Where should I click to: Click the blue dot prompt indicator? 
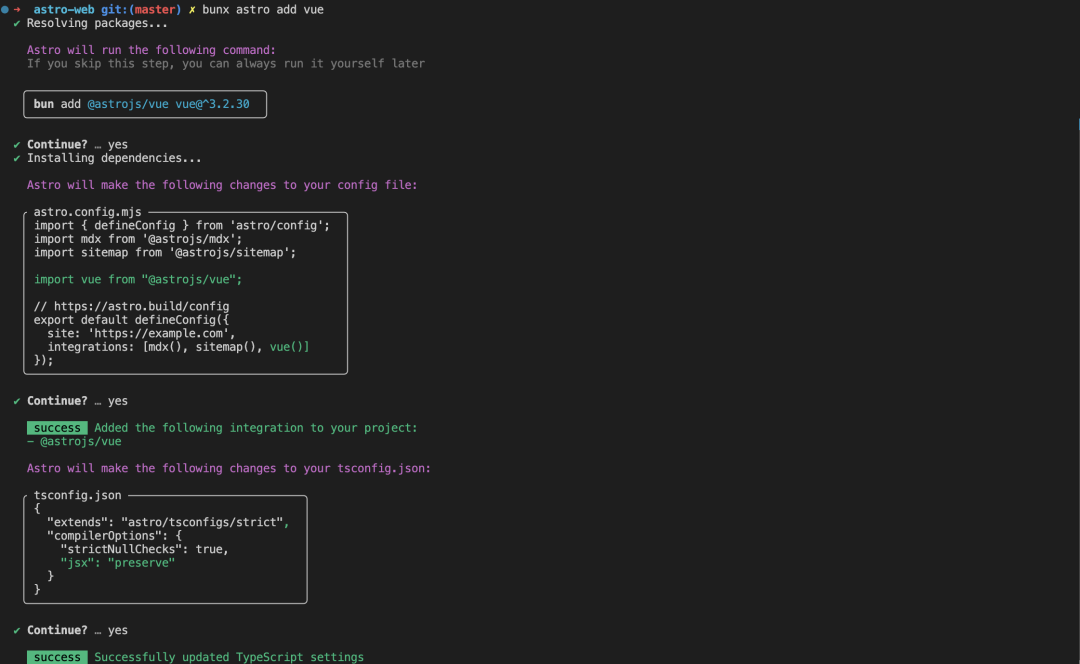tap(5, 10)
